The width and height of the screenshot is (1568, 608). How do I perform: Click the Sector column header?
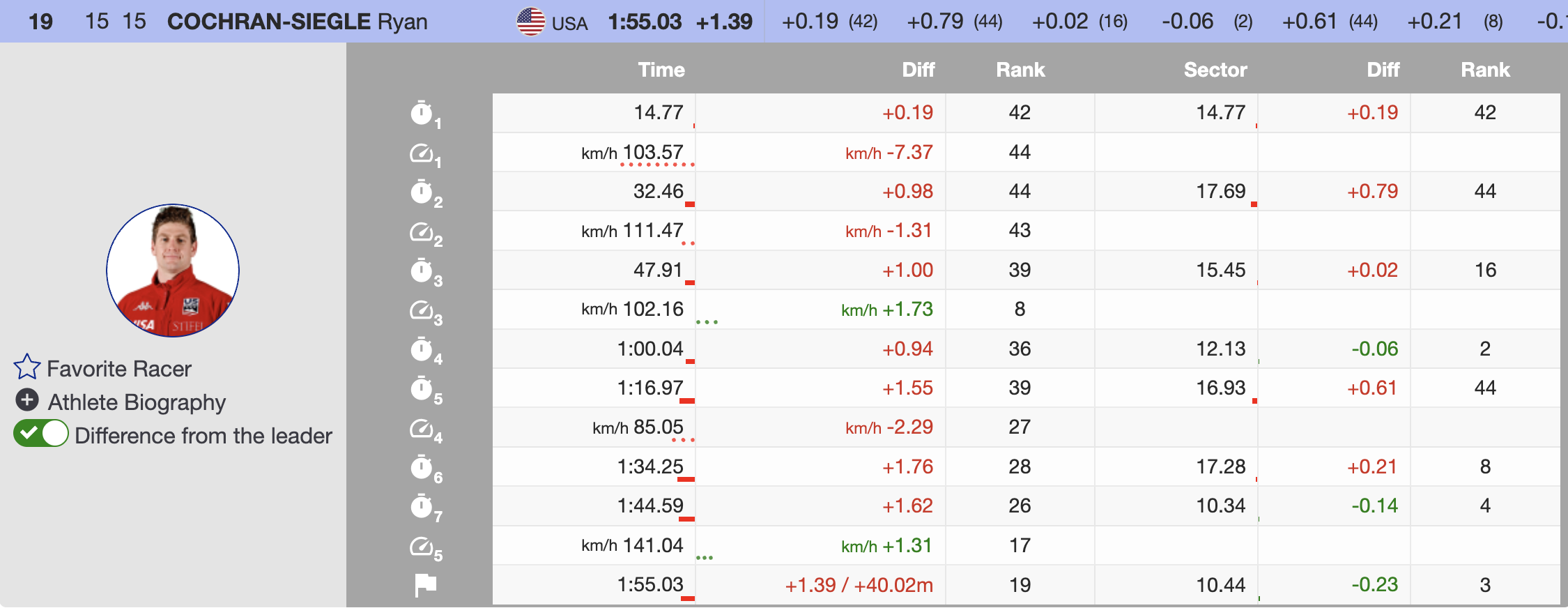pos(1215,70)
